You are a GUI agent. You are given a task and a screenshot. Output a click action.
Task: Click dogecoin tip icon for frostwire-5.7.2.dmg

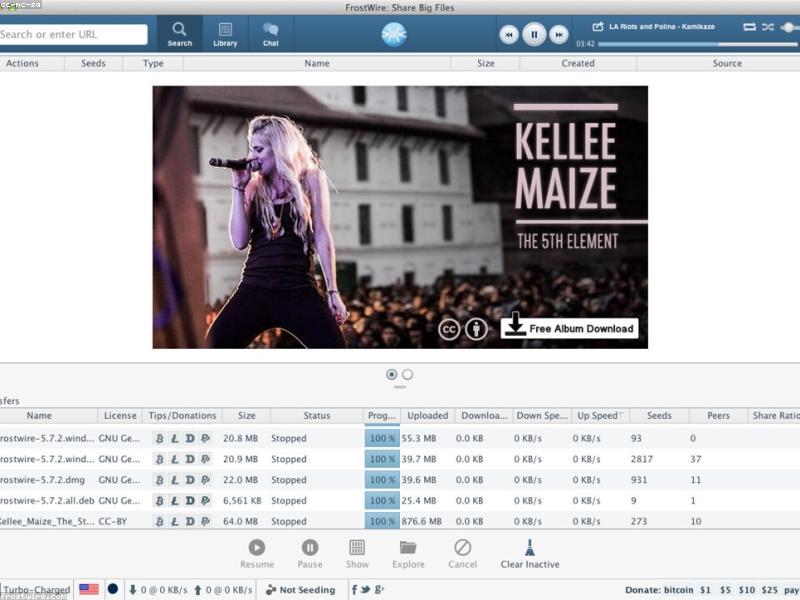click(x=190, y=480)
